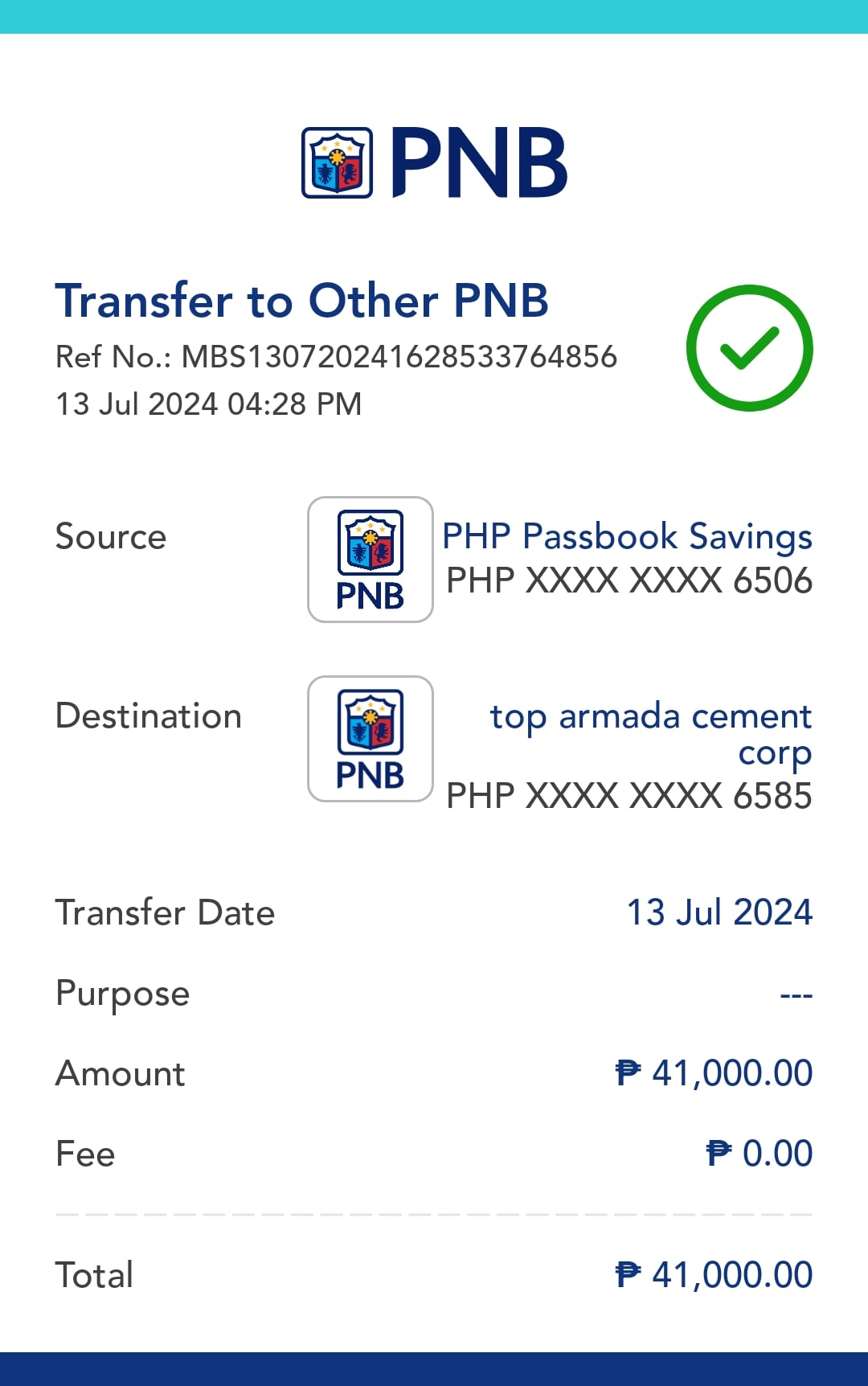This screenshot has height=1386, width=868.
Task: Click the green success checkmark icon
Action: coord(749,347)
